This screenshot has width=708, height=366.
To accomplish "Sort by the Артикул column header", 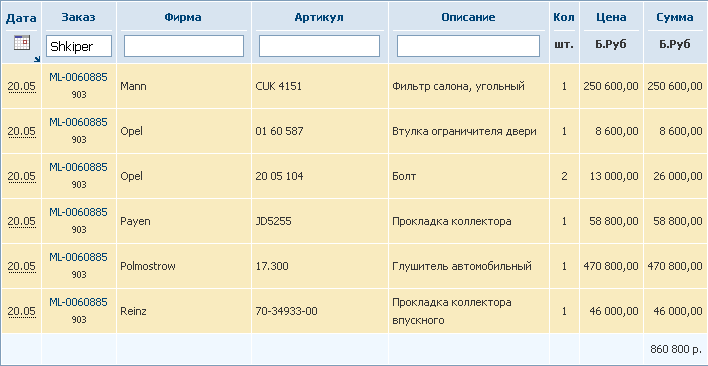I will (x=319, y=17).
